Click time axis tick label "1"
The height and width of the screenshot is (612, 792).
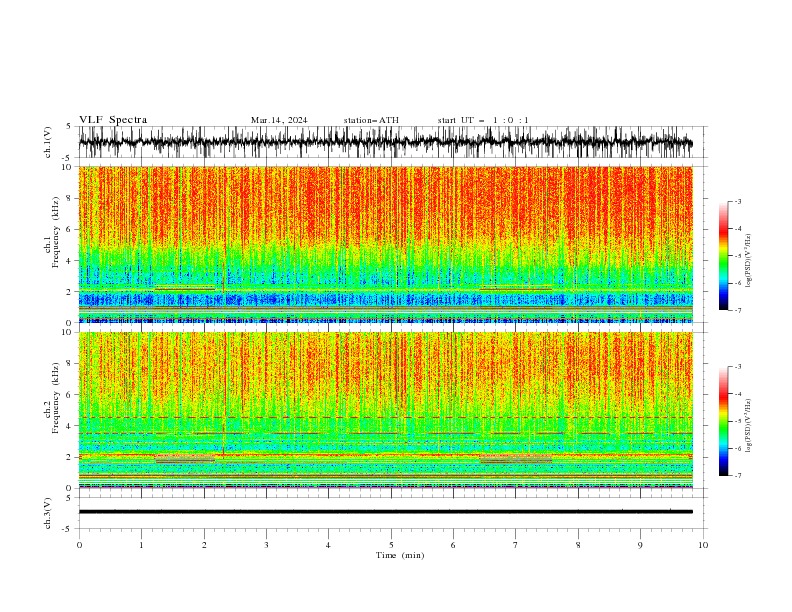coord(141,545)
